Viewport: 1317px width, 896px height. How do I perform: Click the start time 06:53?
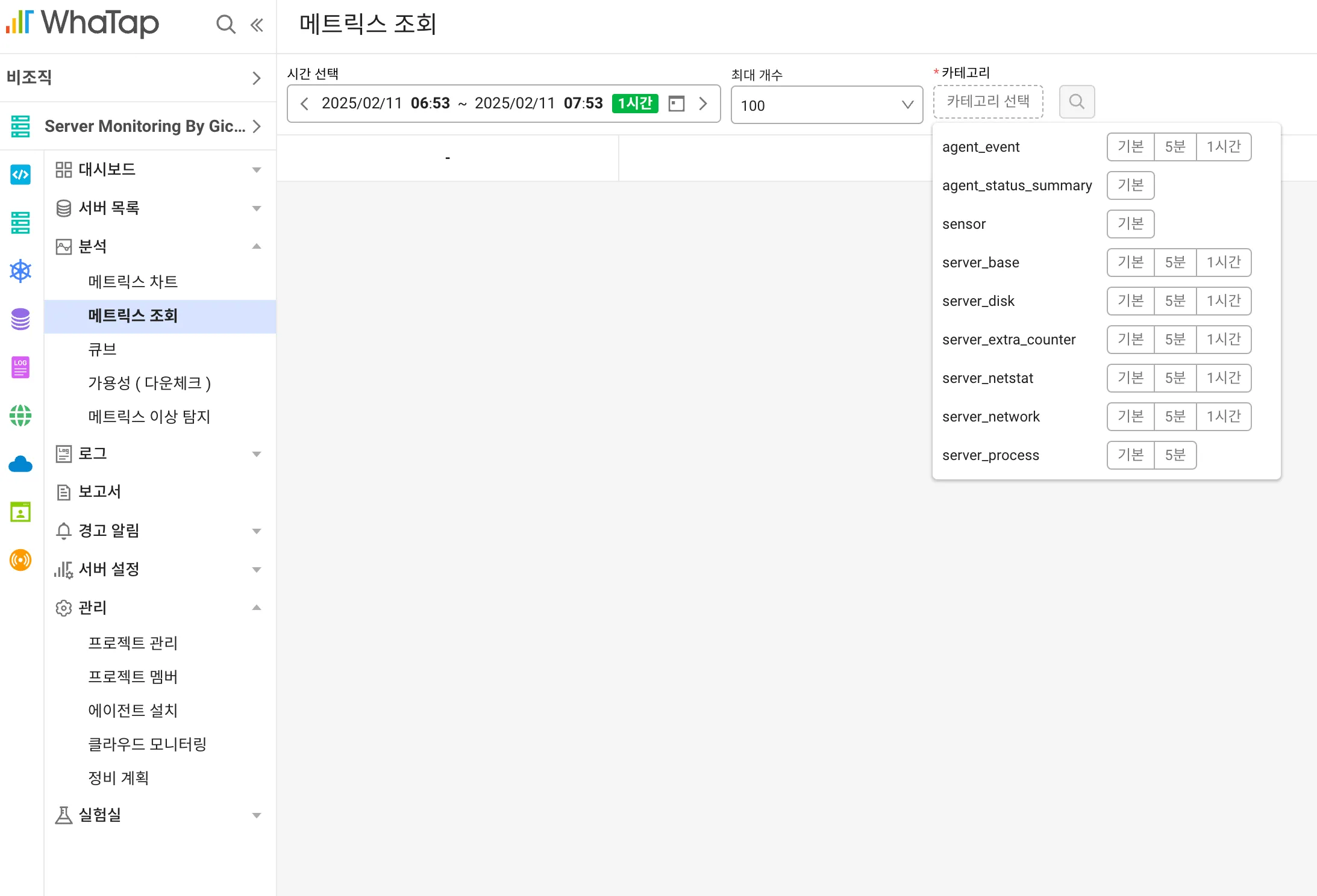pyautogui.click(x=430, y=104)
